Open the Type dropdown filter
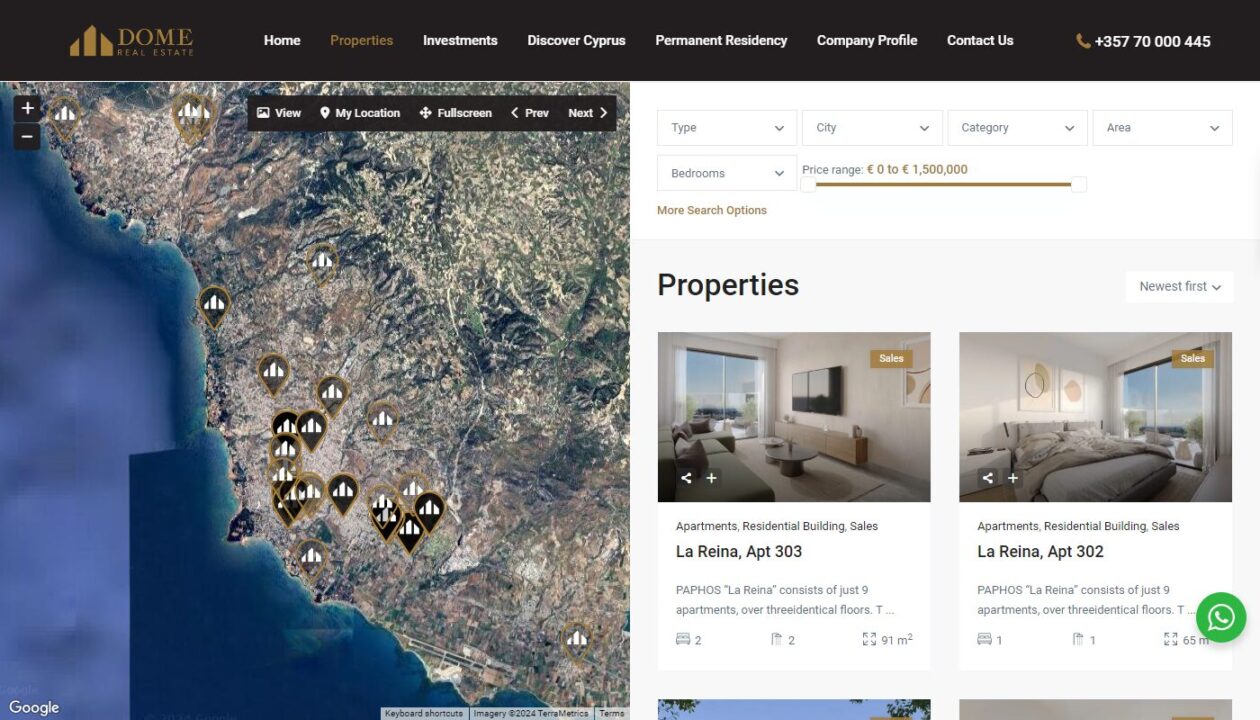Screen dimensions: 1260x720 727,128
